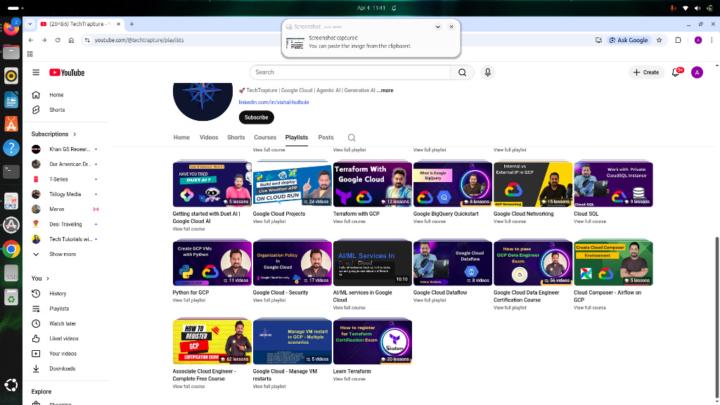Go to Home in sidebar
This screenshot has width=720, height=405.
coord(56,95)
